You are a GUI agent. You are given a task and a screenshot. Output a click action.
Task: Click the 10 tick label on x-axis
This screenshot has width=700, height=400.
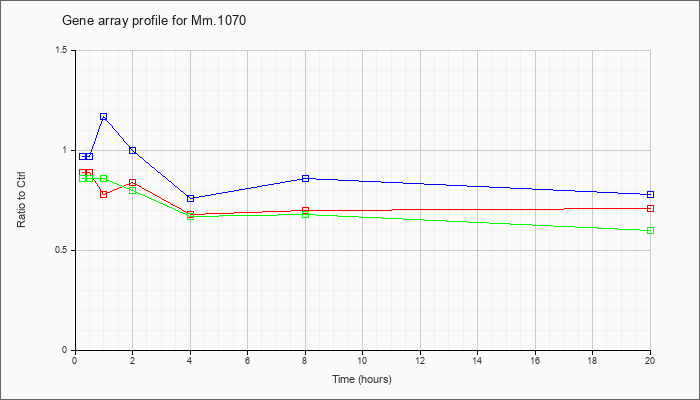tap(362, 360)
